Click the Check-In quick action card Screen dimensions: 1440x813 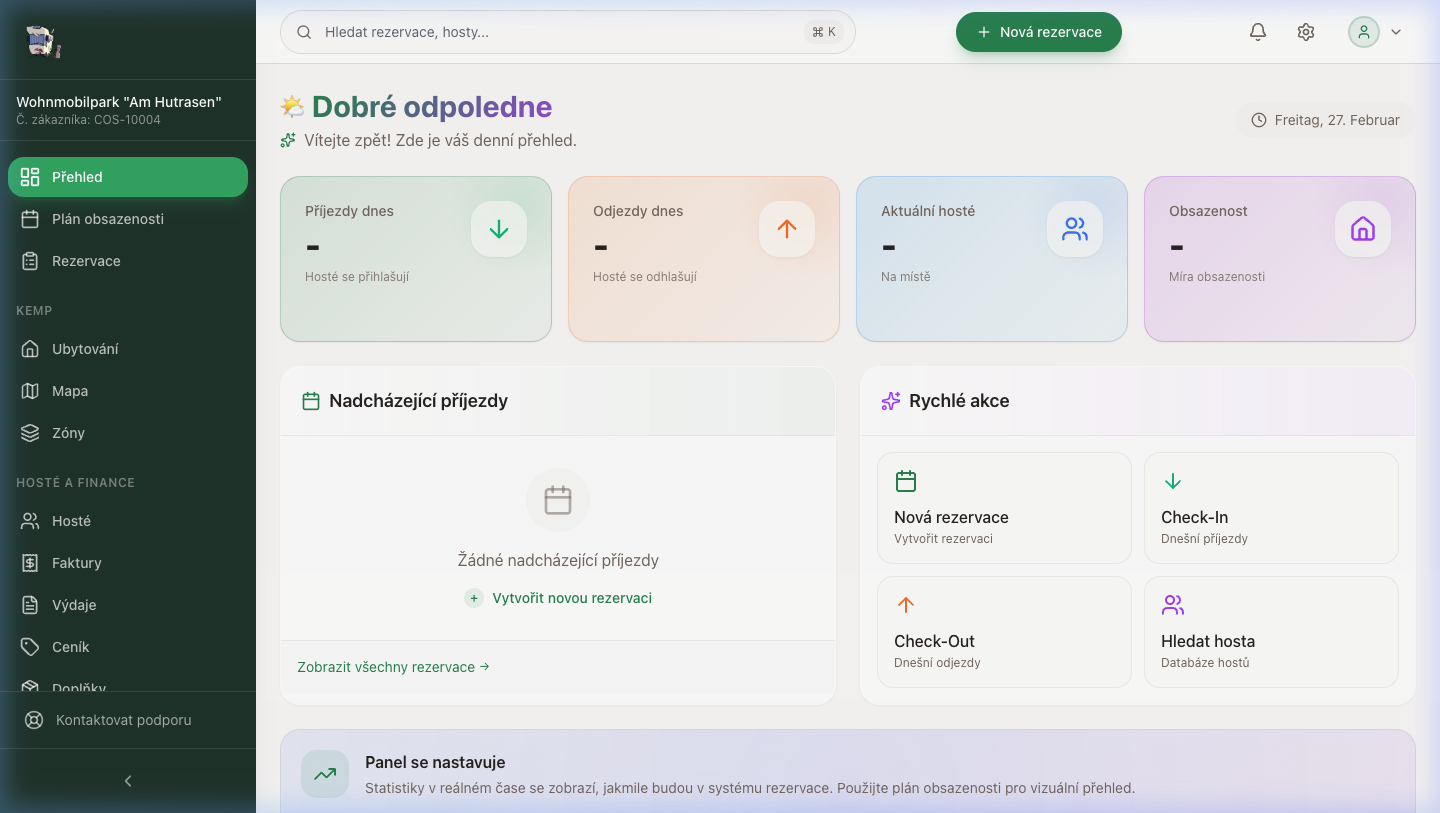click(x=1271, y=508)
